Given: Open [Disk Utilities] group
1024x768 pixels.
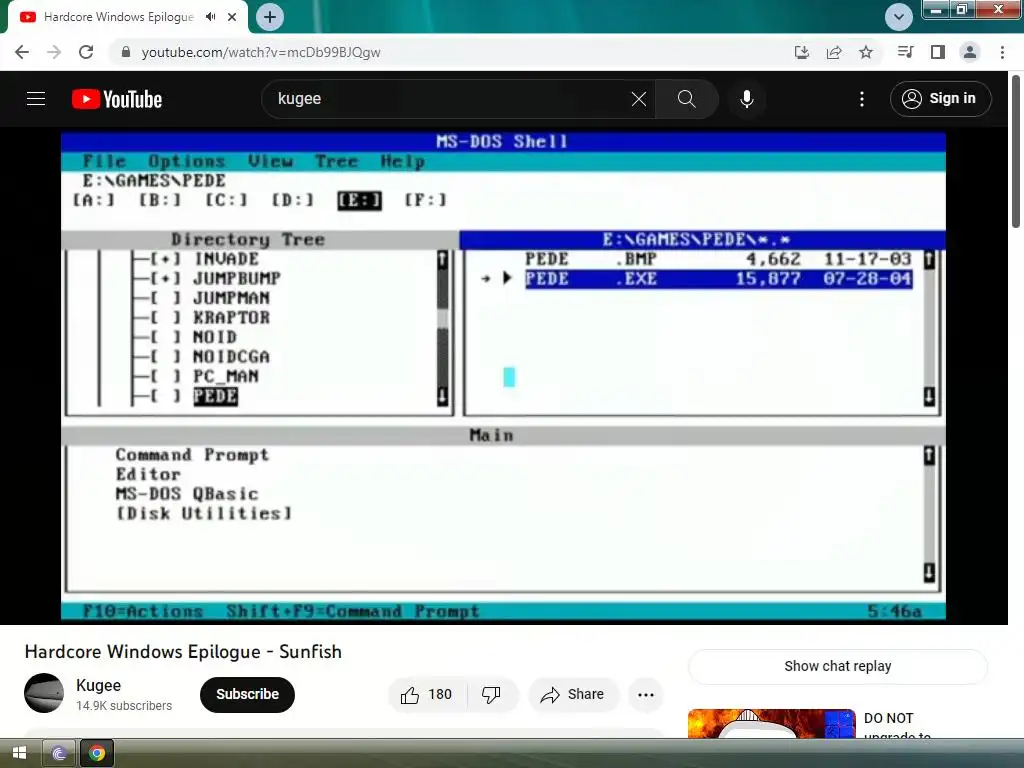Looking at the screenshot, I should (x=204, y=513).
